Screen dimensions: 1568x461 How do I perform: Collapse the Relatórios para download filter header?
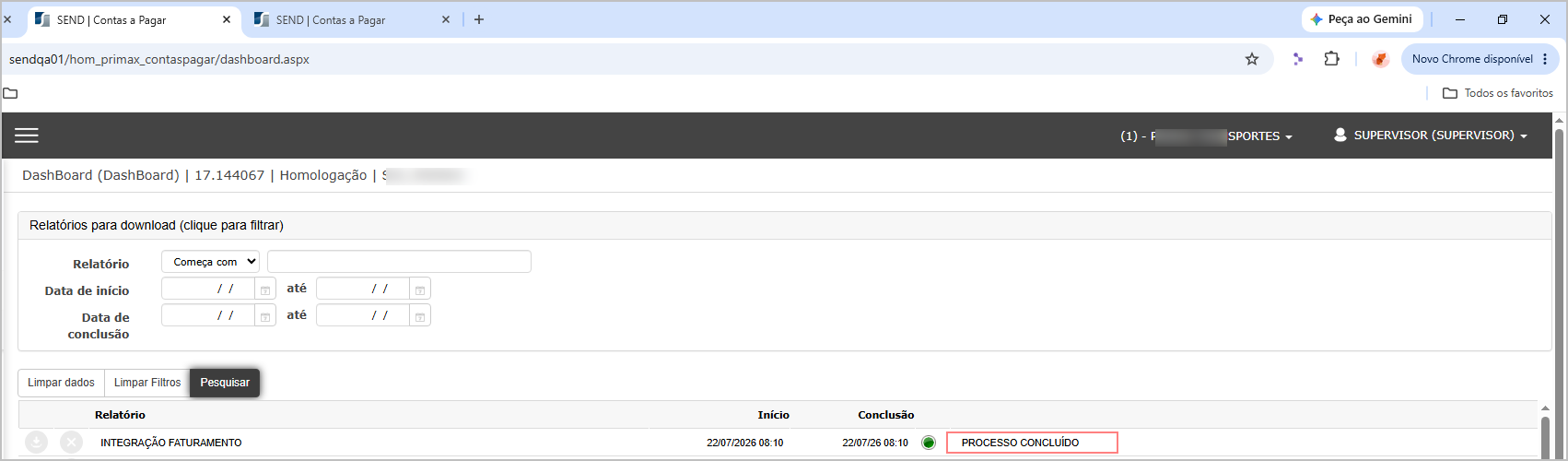tap(785, 225)
